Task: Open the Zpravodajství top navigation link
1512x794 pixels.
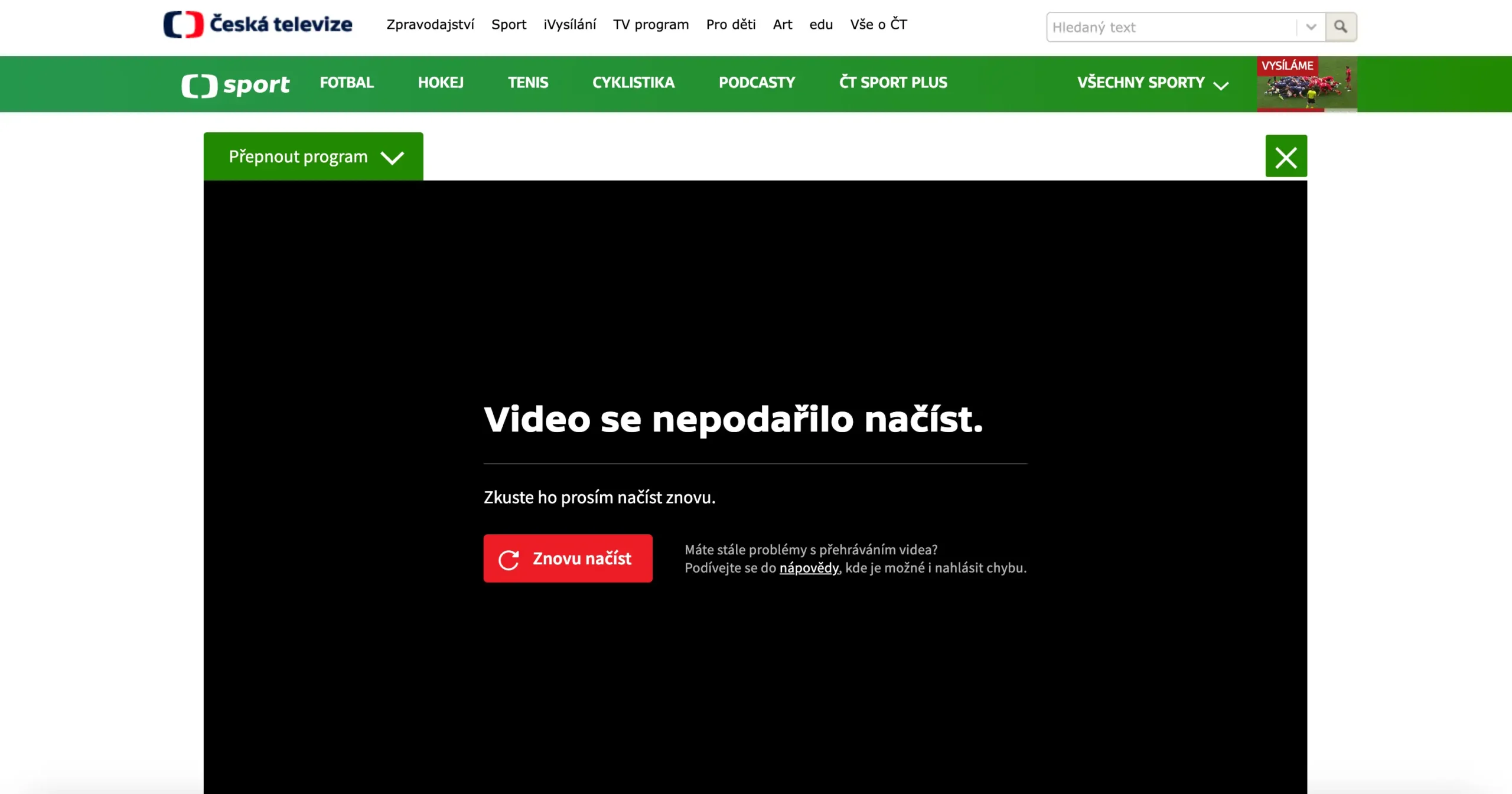Action: [x=430, y=25]
